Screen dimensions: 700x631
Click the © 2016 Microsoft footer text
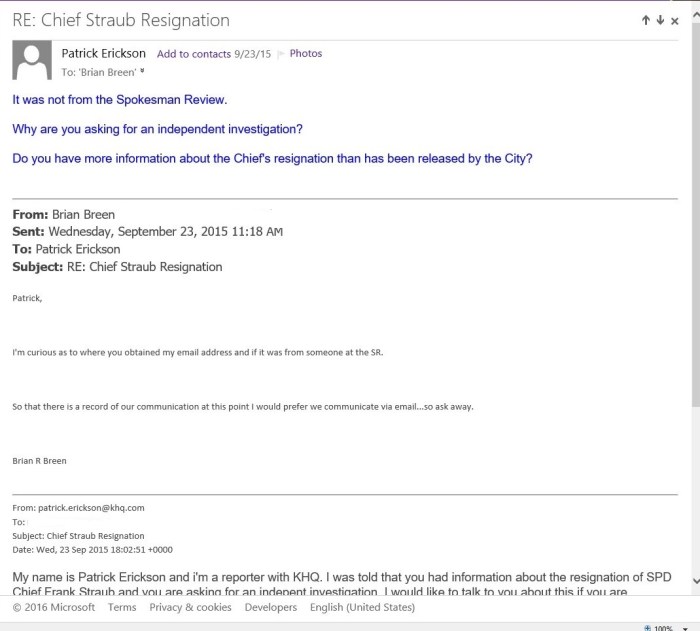[x=53, y=607]
